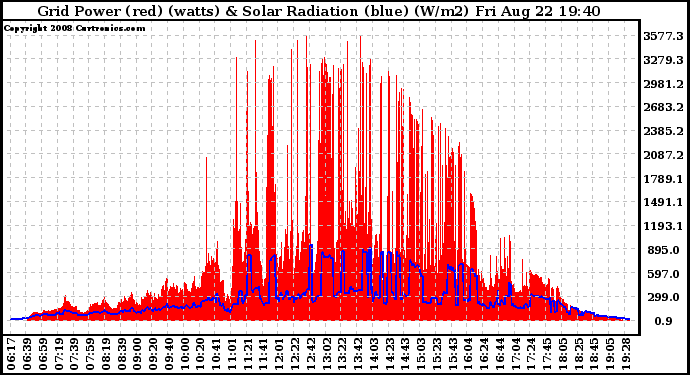Click the x-axis time label 19:28
The image size is (690, 375).
627,354
